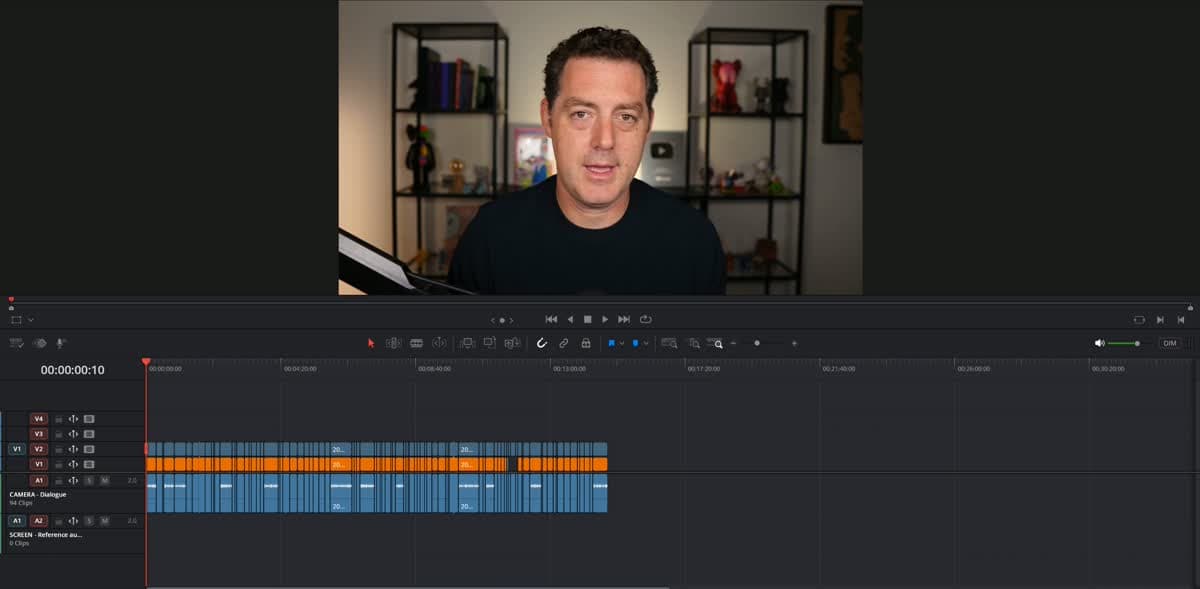This screenshot has height=589, width=1200.
Task: Open the marker color dropdown arrow
Action: point(646,343)
